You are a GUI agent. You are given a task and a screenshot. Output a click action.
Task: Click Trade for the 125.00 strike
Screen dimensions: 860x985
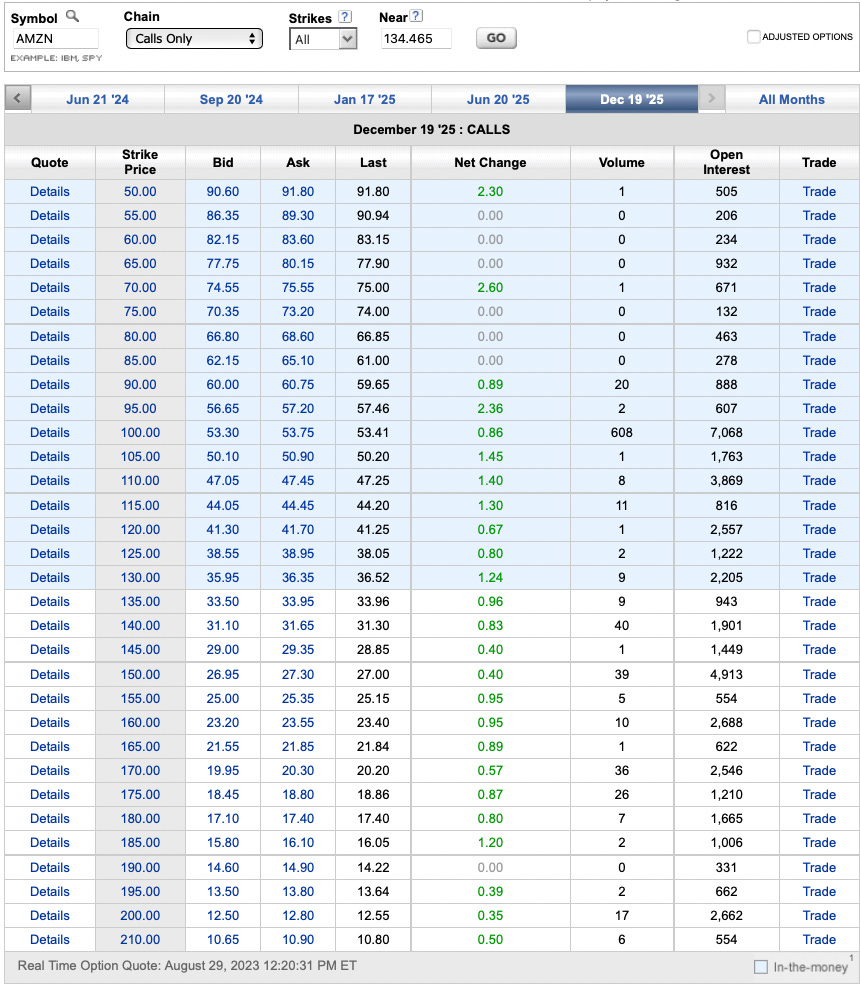[819, 553]
